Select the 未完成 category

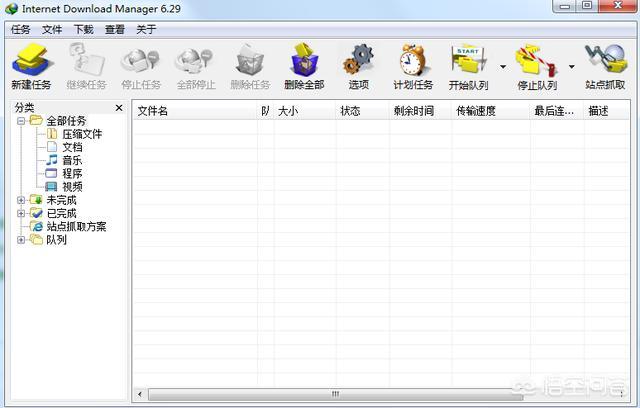pyautogui.click(x=53, y=200)
